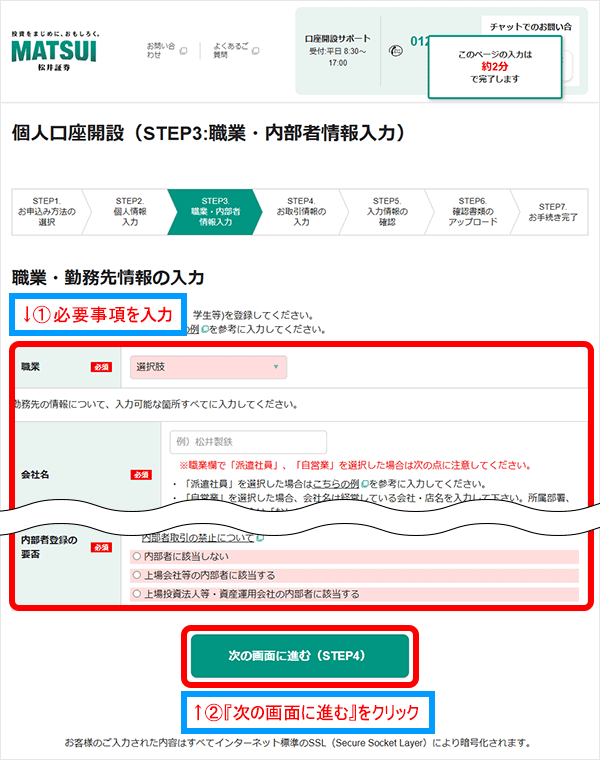Open 内部者取引の禁止について link
Screen dimensions: 600x760
198,538
